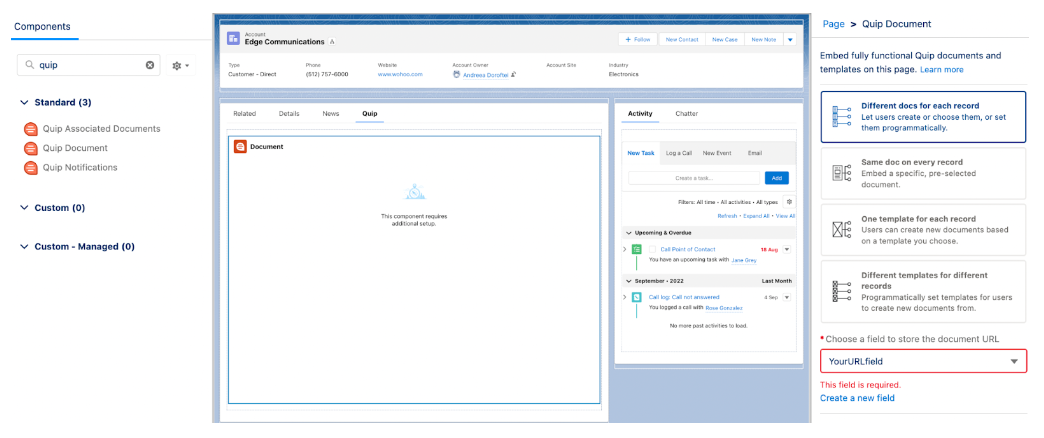Open the Components panel tab
The image size is (1044, 438).
[42, 27]
